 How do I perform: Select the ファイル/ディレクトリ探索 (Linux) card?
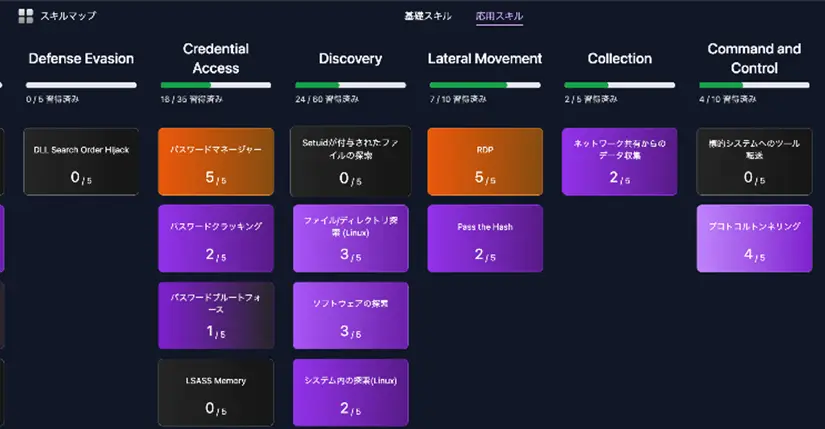point(350,239)
